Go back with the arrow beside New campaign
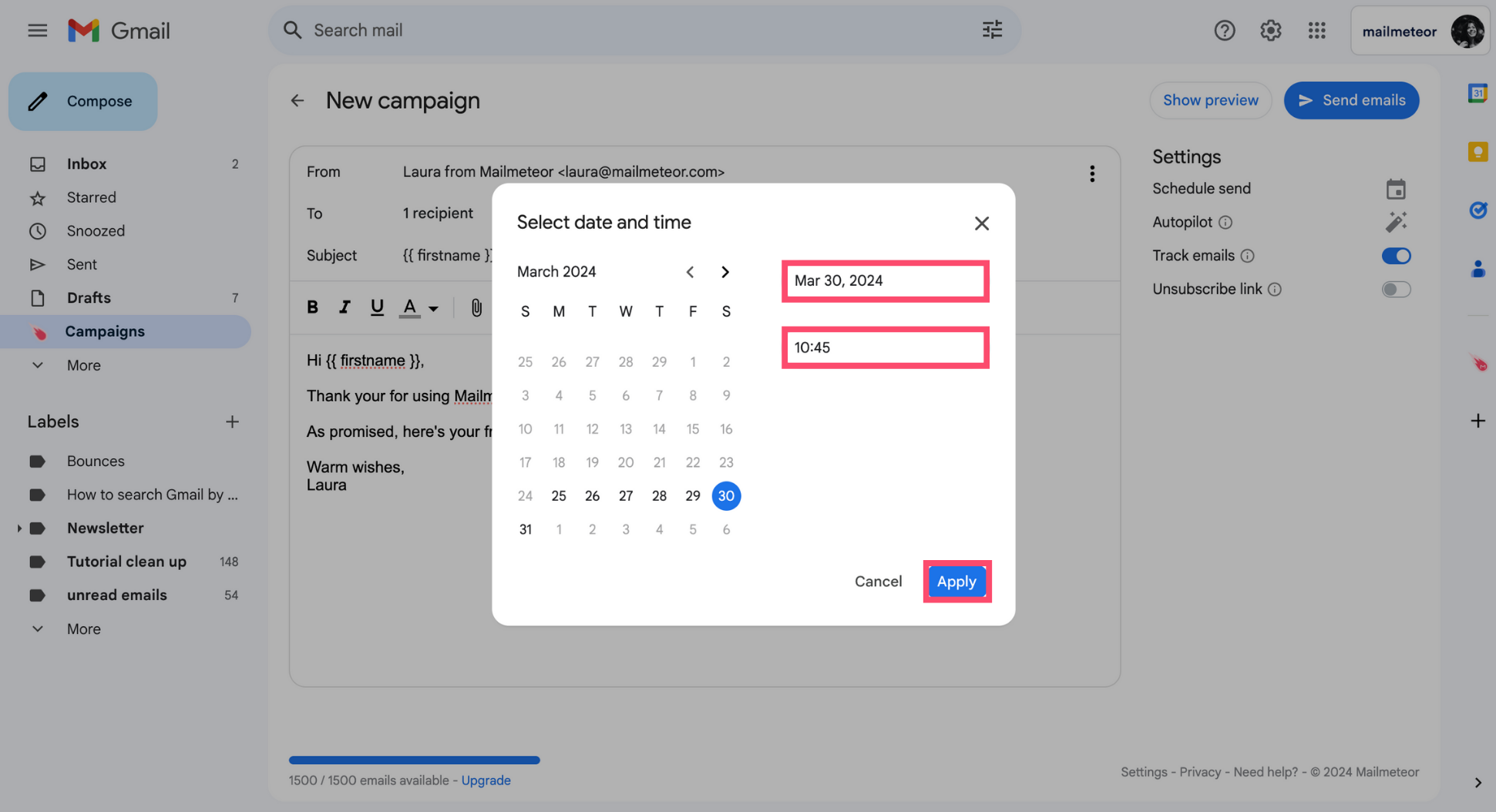Screen dimensions: 1496x812 click(298, 101)
